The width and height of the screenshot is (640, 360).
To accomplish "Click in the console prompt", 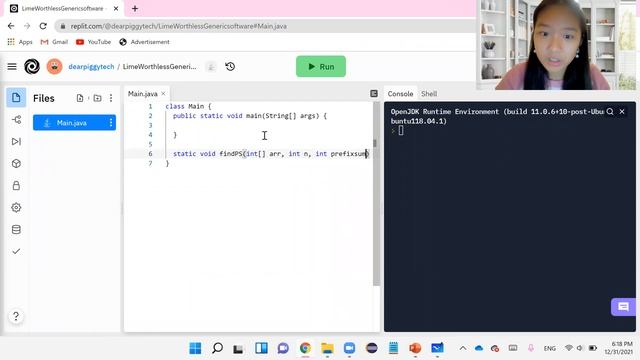I will point(401,131).
